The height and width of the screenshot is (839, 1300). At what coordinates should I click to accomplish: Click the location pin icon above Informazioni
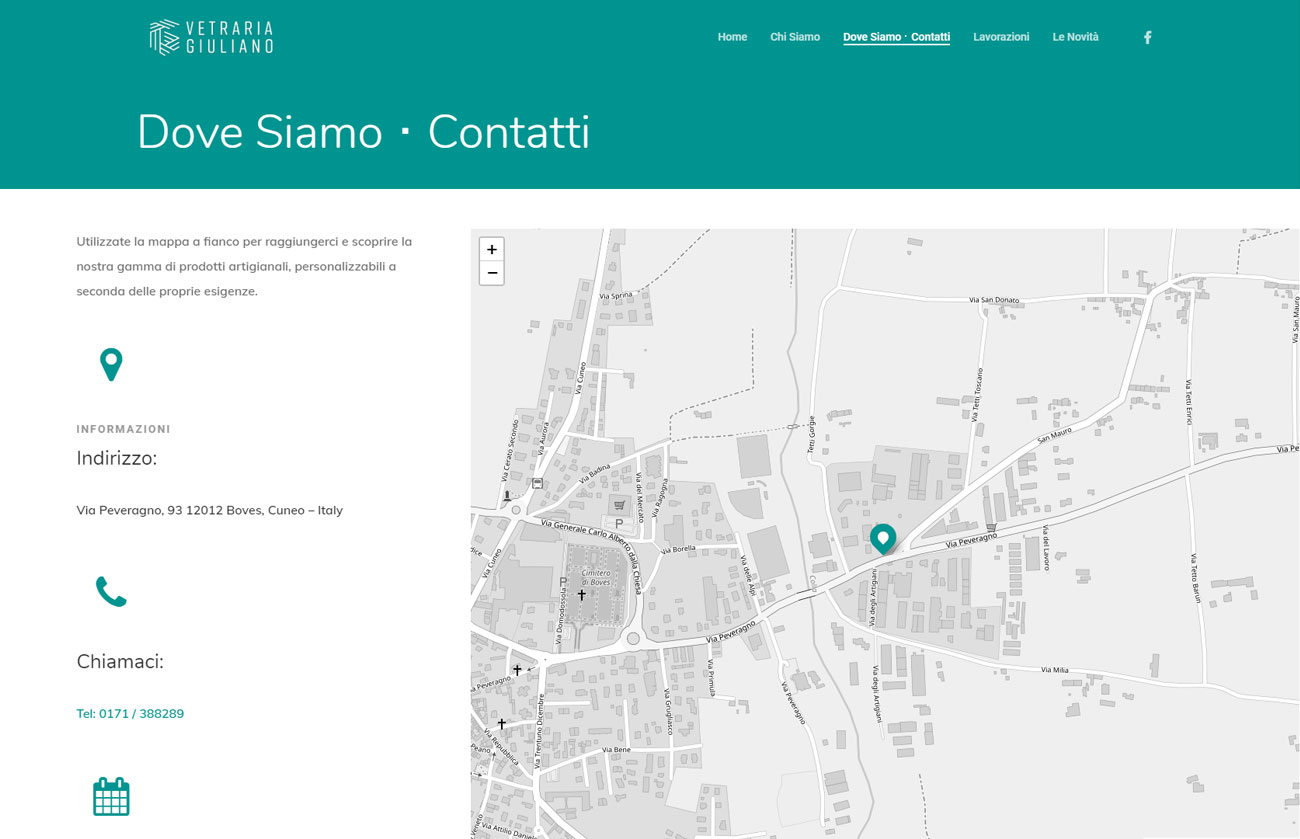(x=111, y=364)
